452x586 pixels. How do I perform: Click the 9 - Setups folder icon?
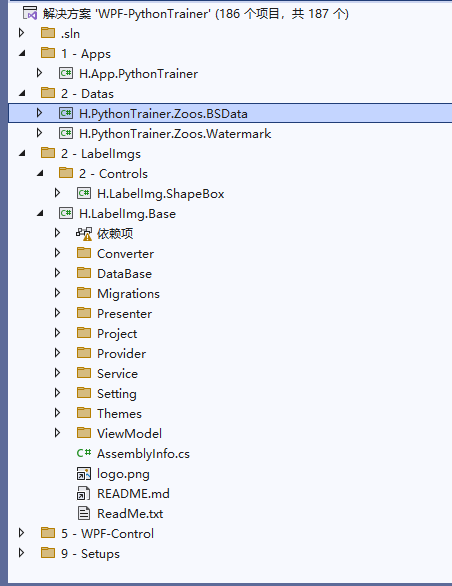pos(48,553)
